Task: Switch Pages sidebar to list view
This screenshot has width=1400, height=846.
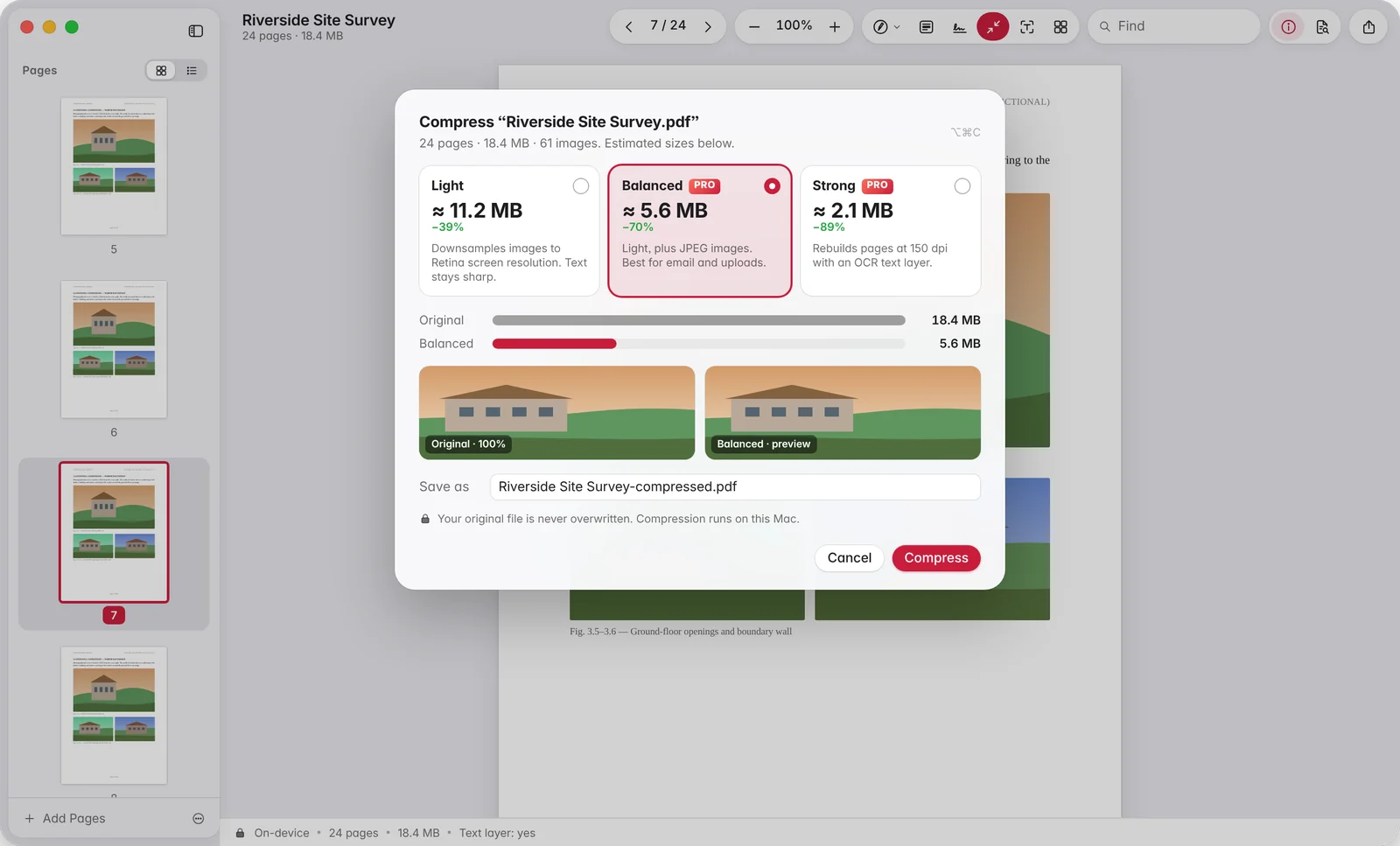Action: [x=192, y=70]
